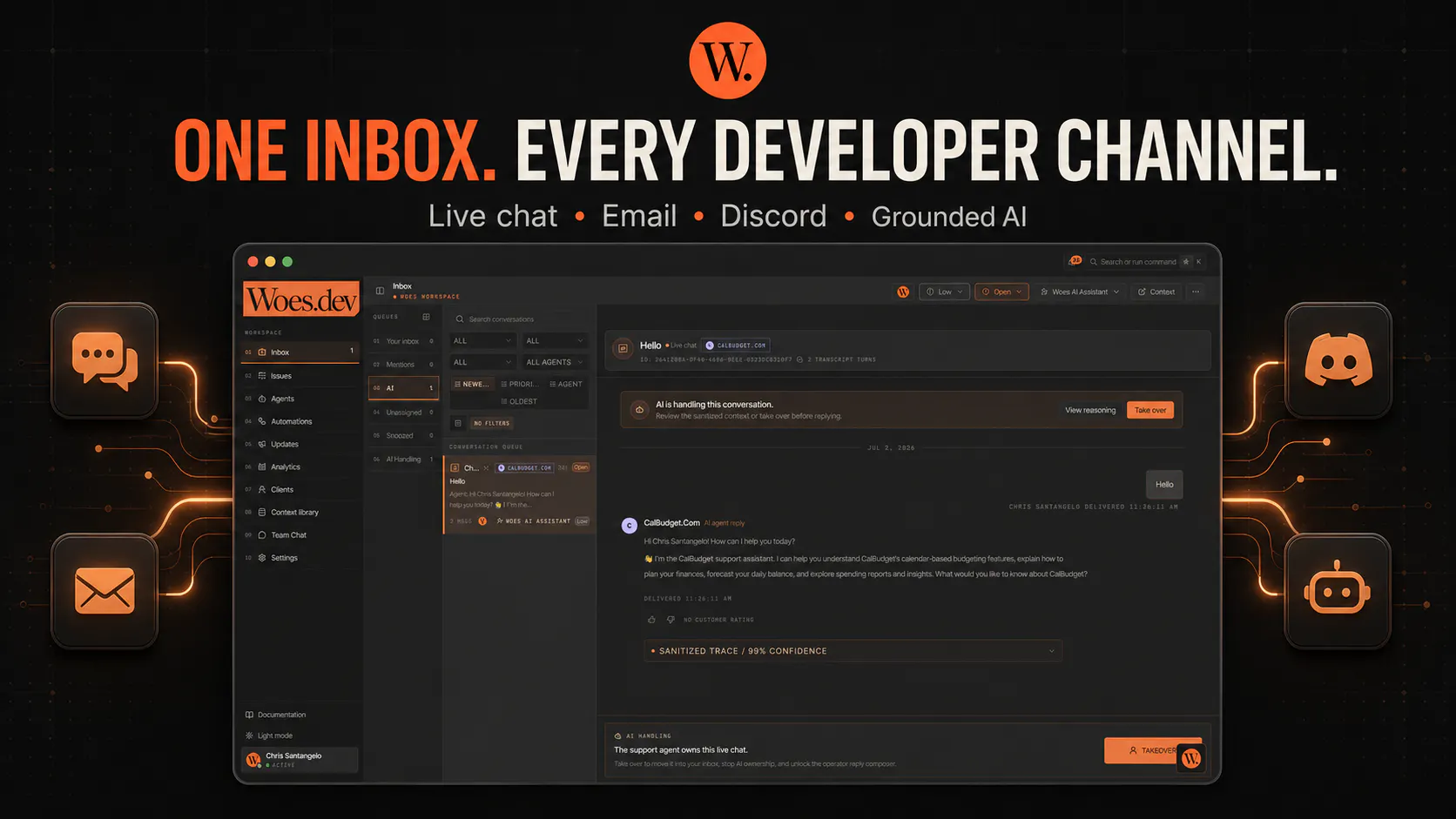This screenshot has height=819, width=1456.
Task: Go to Analytics in the sidebar
Action: click(x=300, y=467)
